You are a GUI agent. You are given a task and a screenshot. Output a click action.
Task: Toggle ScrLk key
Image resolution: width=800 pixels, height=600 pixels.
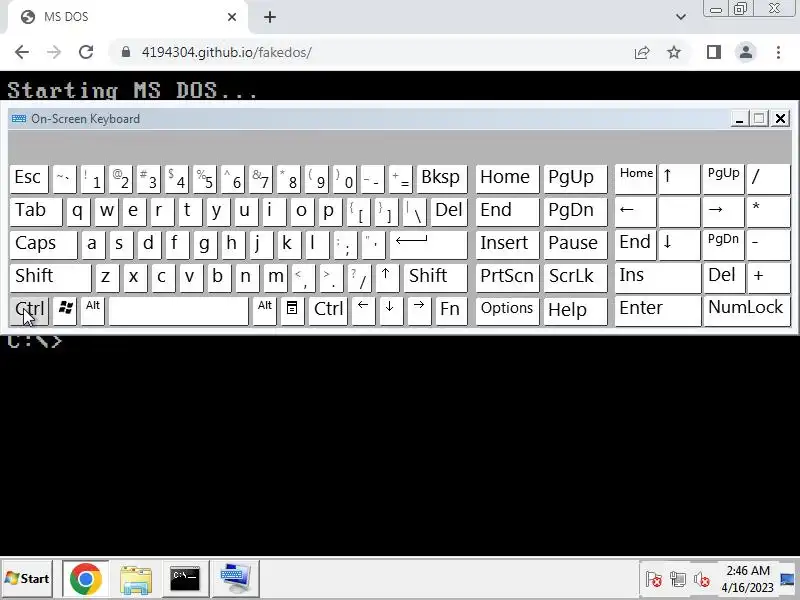pos(576,278)
